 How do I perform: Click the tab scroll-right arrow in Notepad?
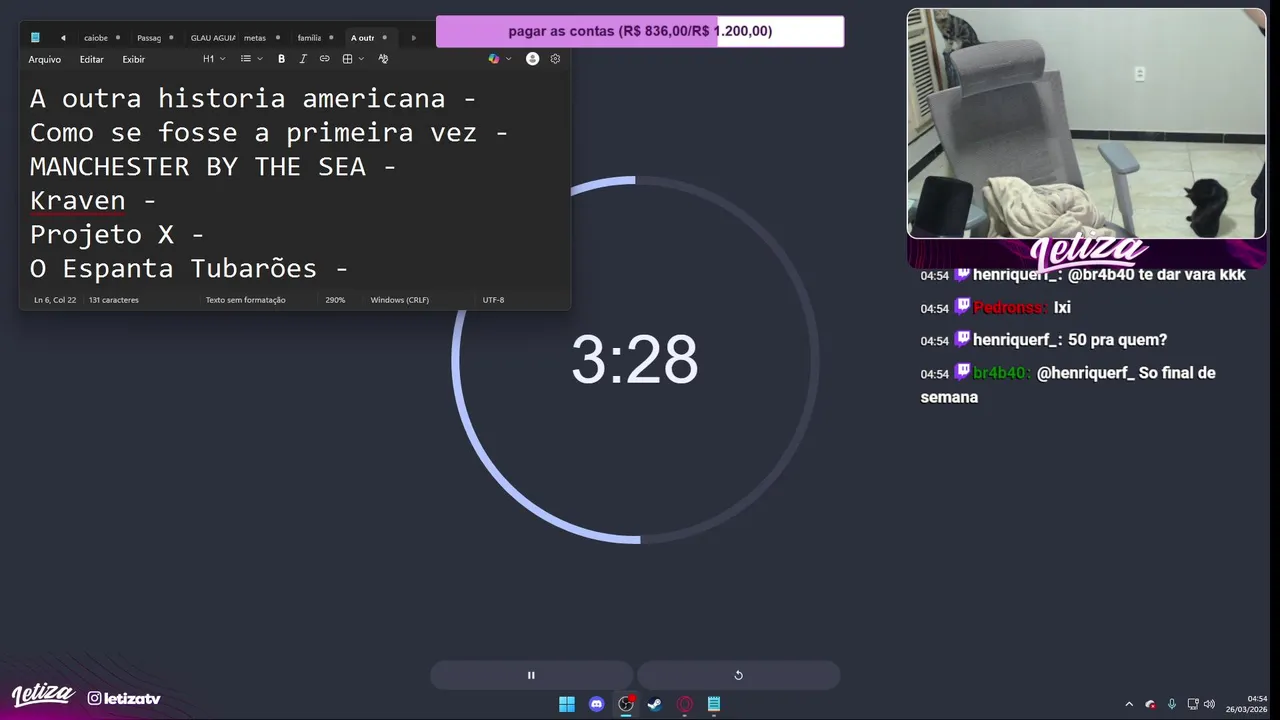click(x=414, y=38)
